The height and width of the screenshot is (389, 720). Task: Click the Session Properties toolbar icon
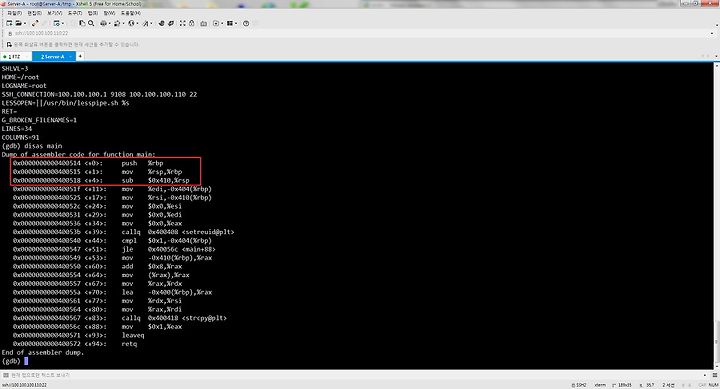[56, 23]
